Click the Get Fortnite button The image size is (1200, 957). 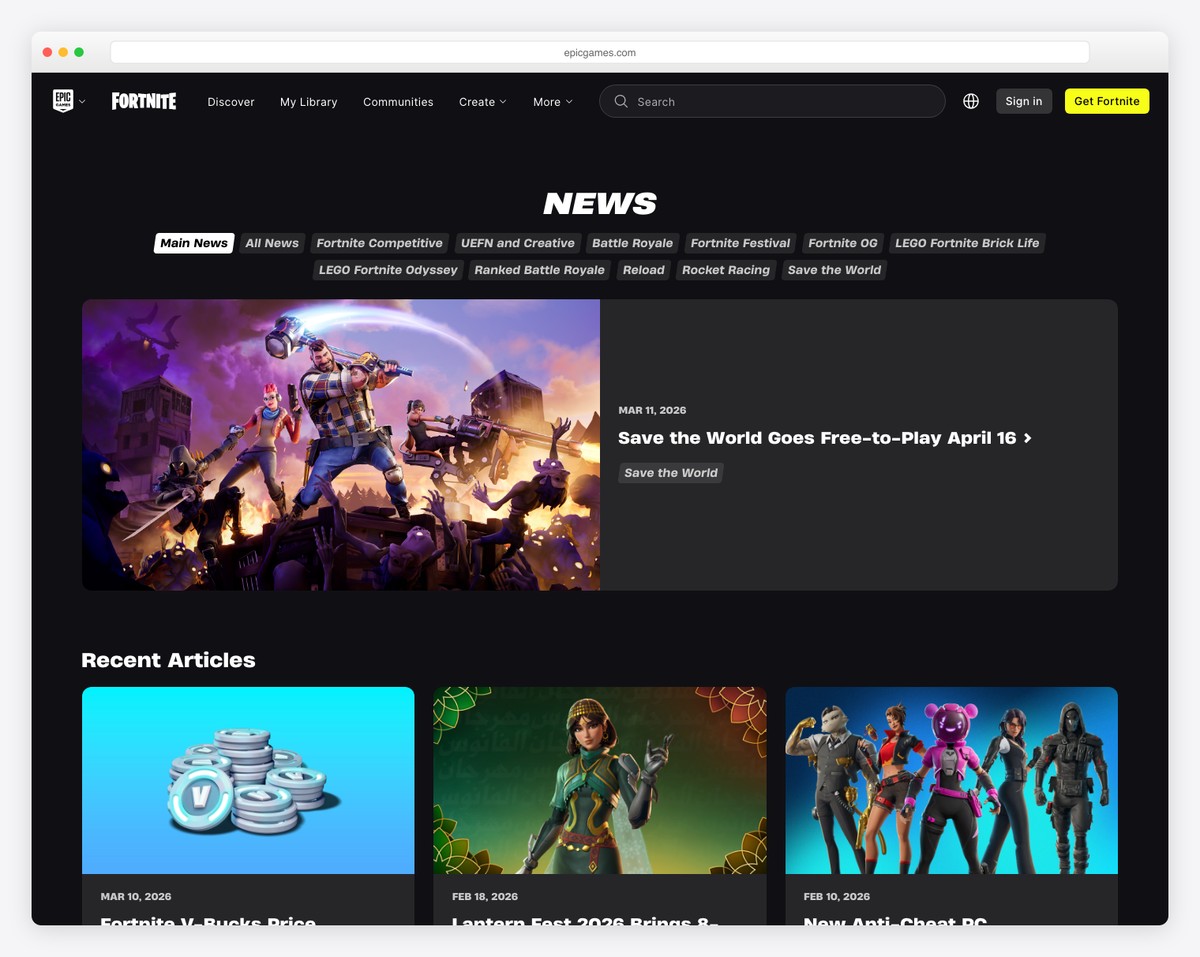tap(1106, 101)
